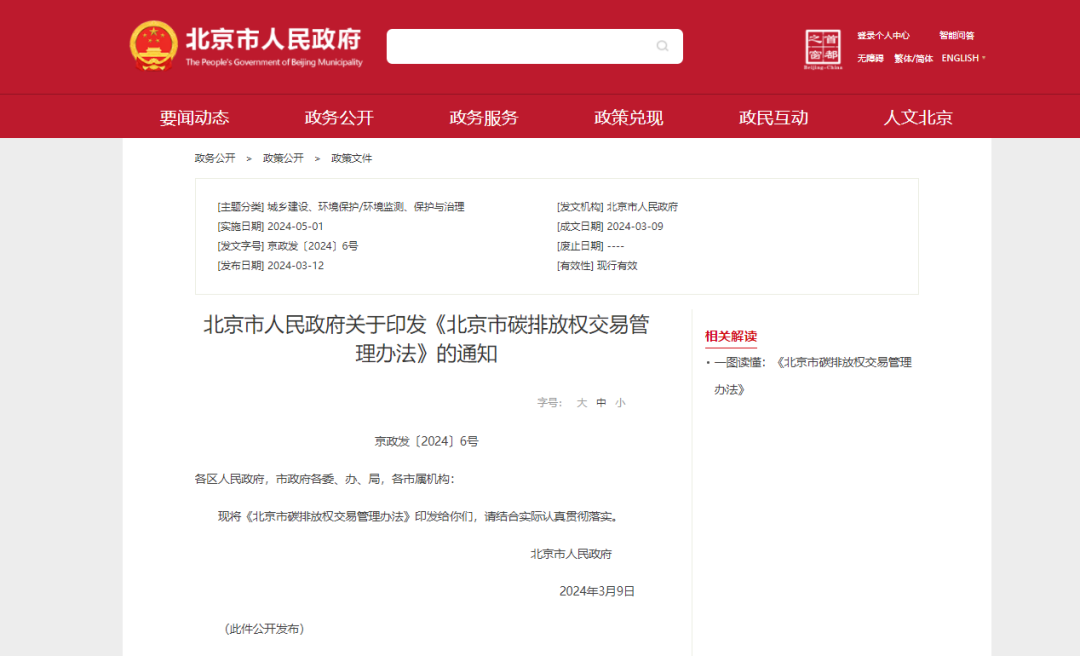
Task: Set font size to 中
Action: click(601, 403)
